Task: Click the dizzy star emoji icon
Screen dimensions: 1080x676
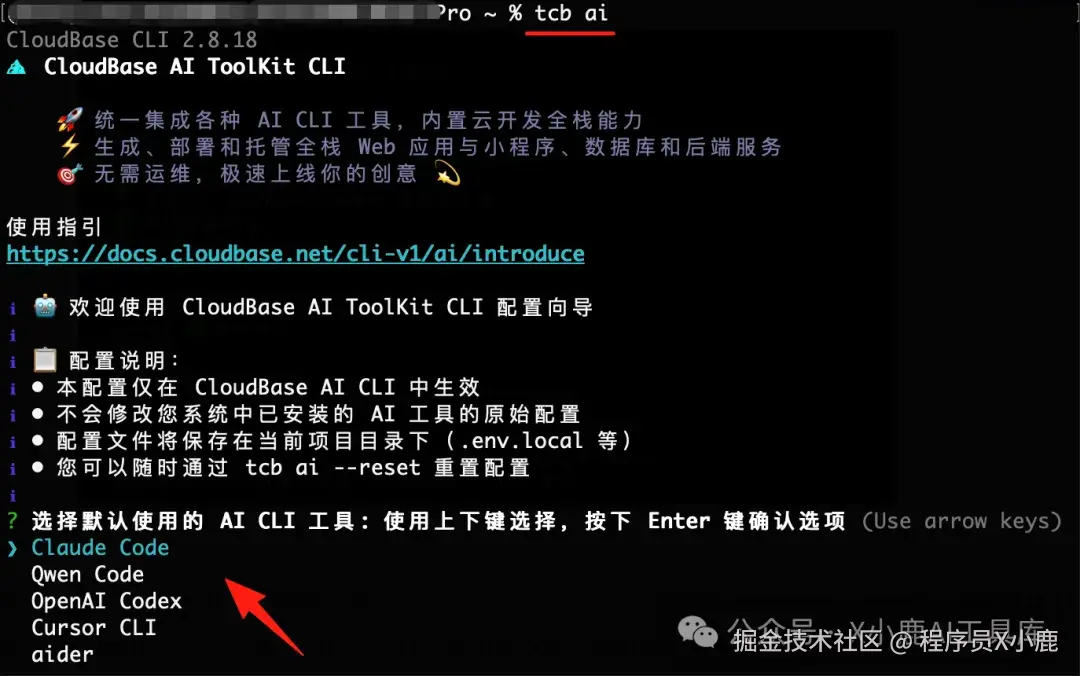Action: [448, 174]
